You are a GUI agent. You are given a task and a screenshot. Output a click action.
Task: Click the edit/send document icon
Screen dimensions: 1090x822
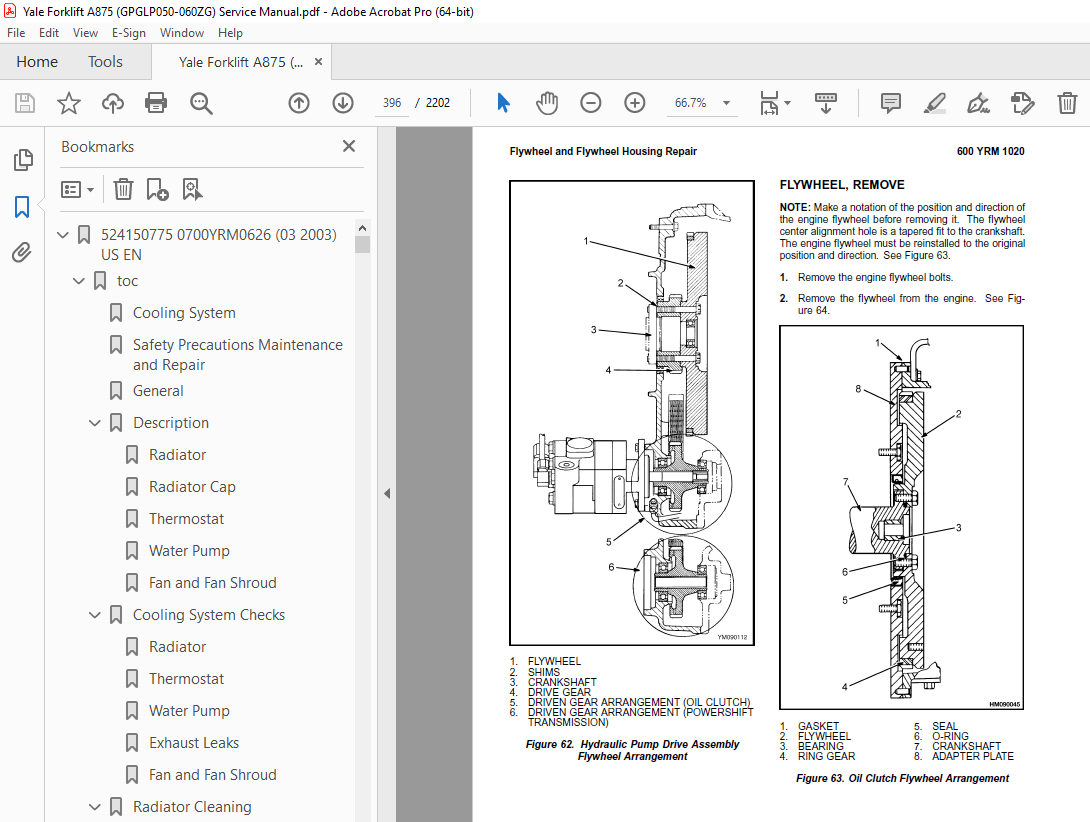(x=1023, y=103)
